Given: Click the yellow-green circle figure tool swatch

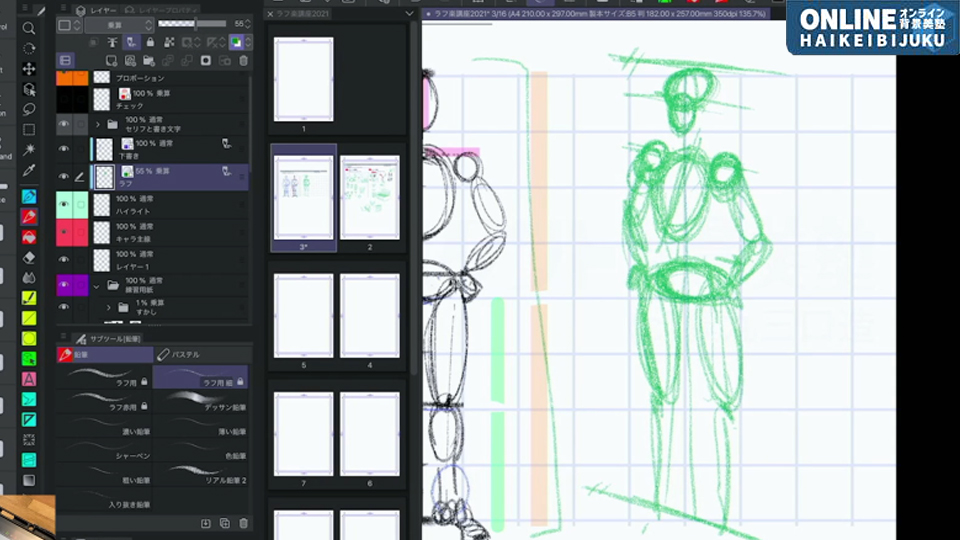Looking at the screenshot, I should [x=29, y=338].
